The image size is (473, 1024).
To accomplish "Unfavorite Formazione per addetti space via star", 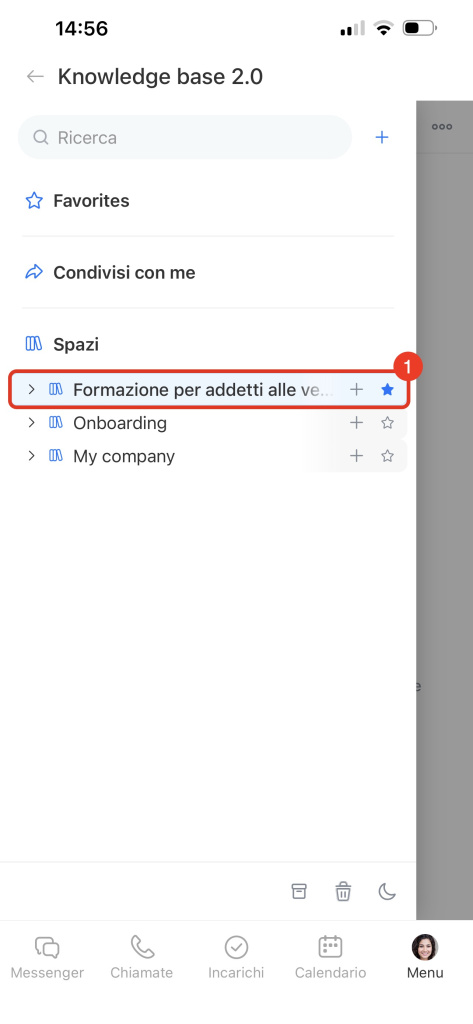I will pos(387,390).
